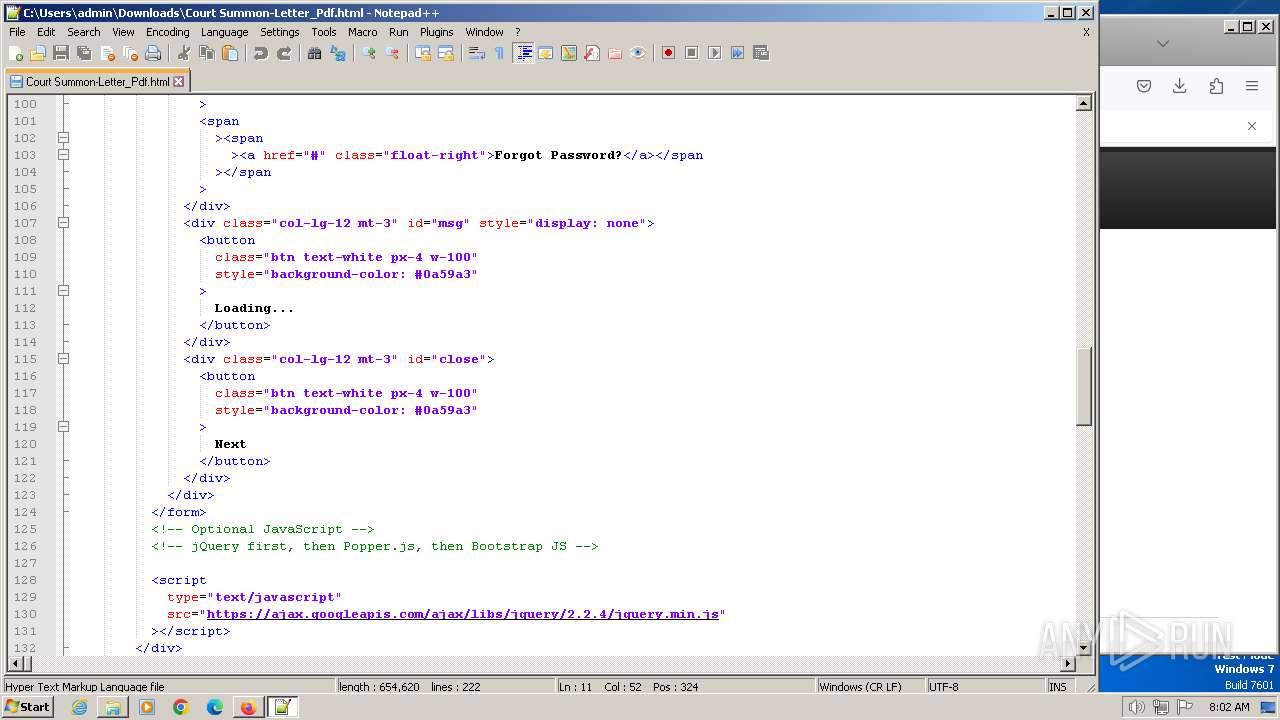The image size is (1280, 720).
Task: Open the Plugins menu
Action: [436, 32]
